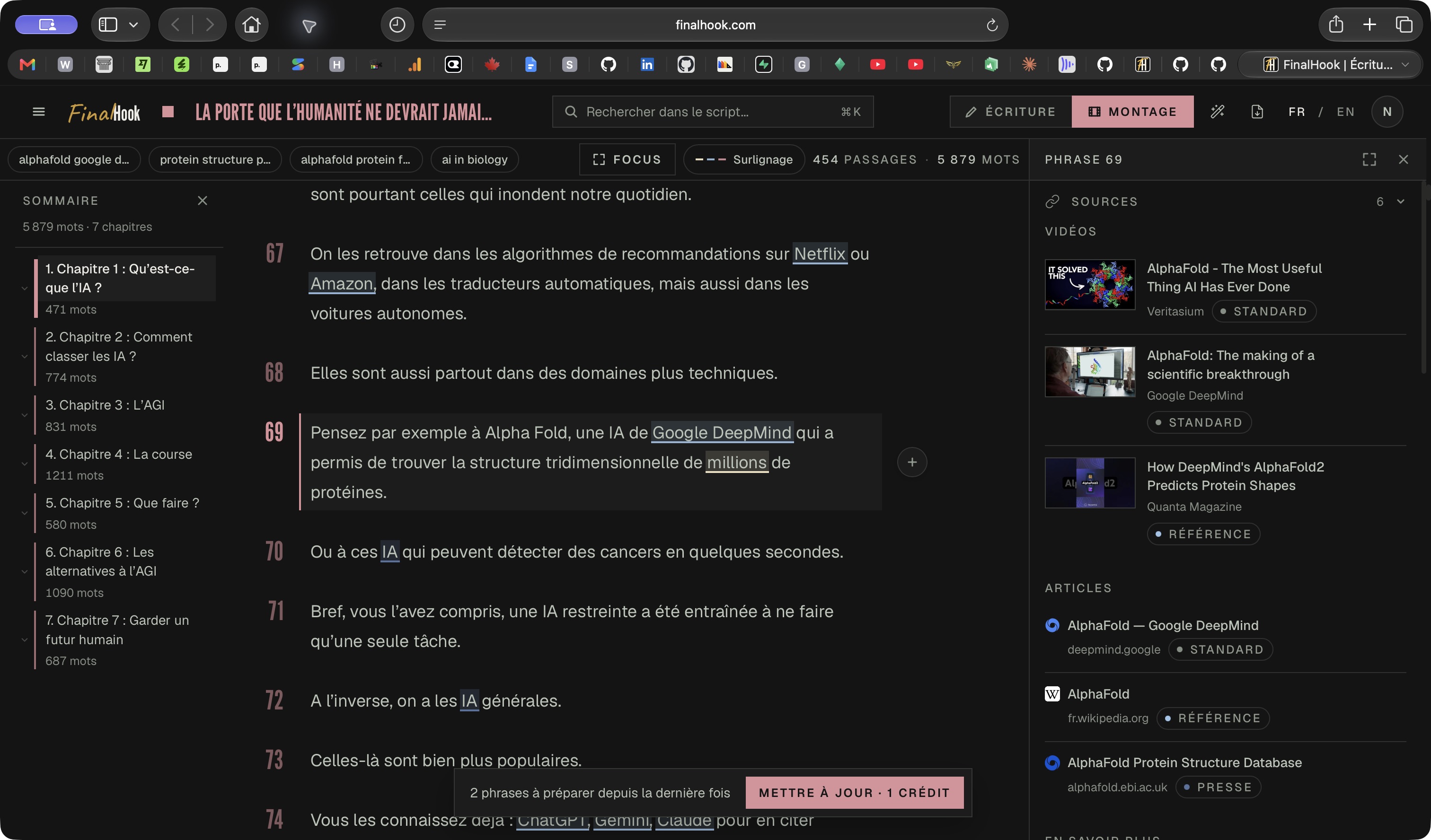Click the search field Rechercher dans le script
Image resolution: width=1431 pixels, height=840 pixels.
[x=712, y=112]
